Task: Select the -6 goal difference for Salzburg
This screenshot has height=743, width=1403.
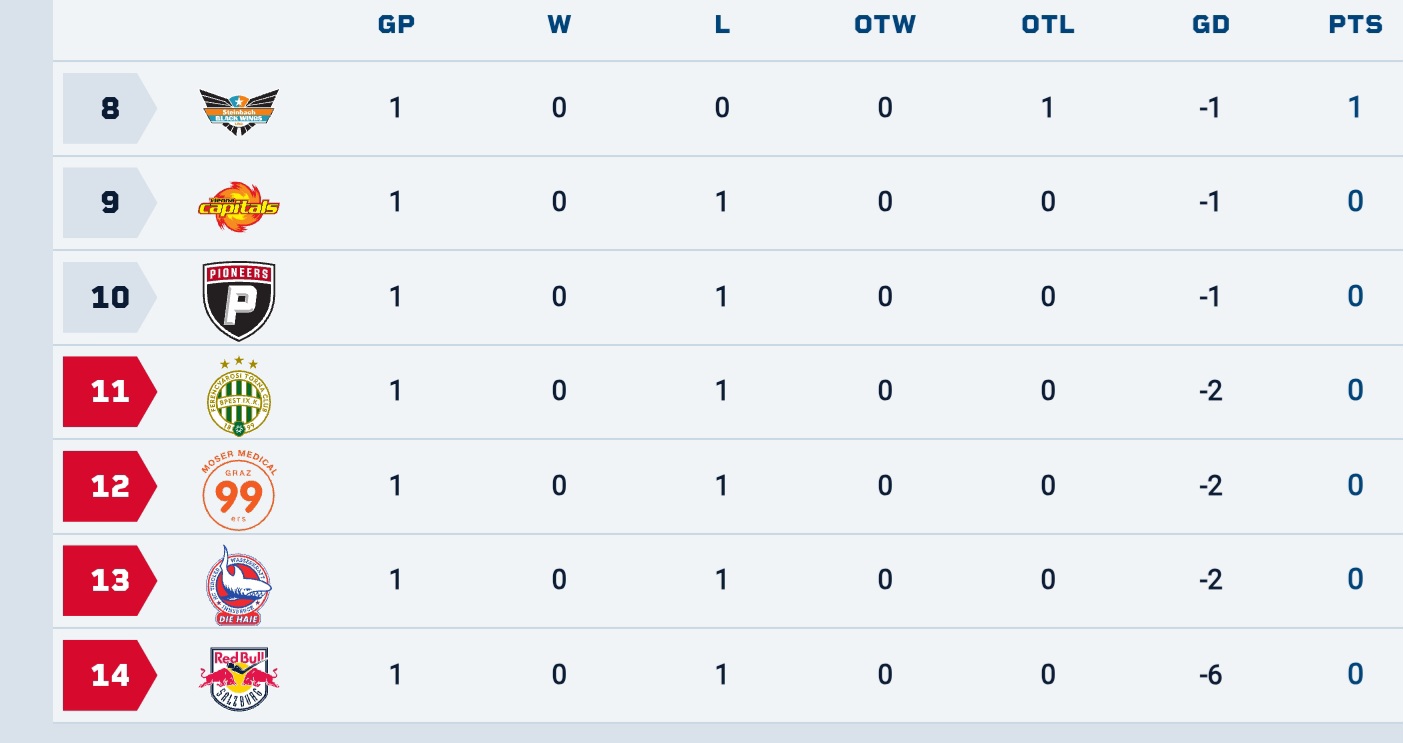Action: (x=1210, y=675)
